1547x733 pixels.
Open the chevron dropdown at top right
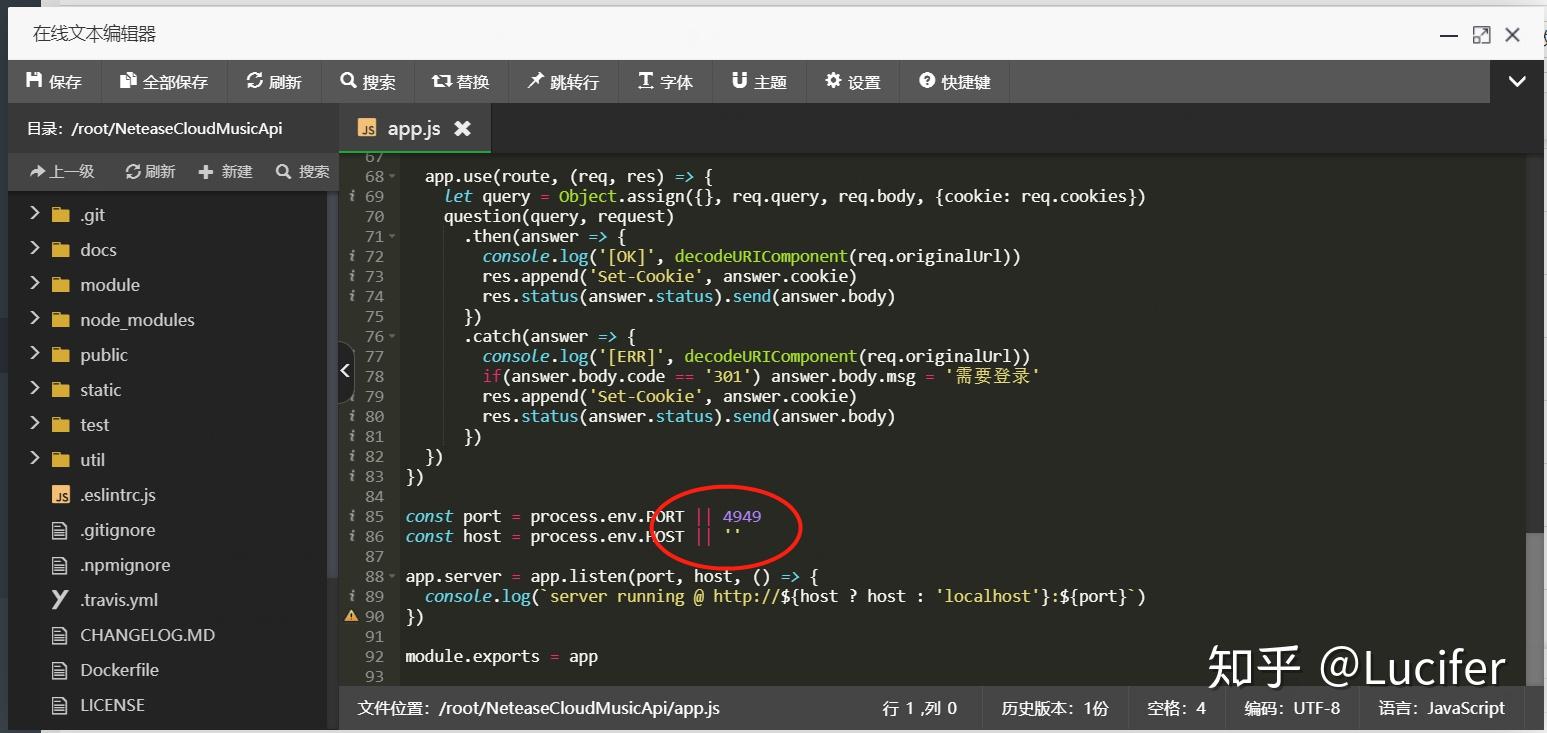coord(1517,81)
